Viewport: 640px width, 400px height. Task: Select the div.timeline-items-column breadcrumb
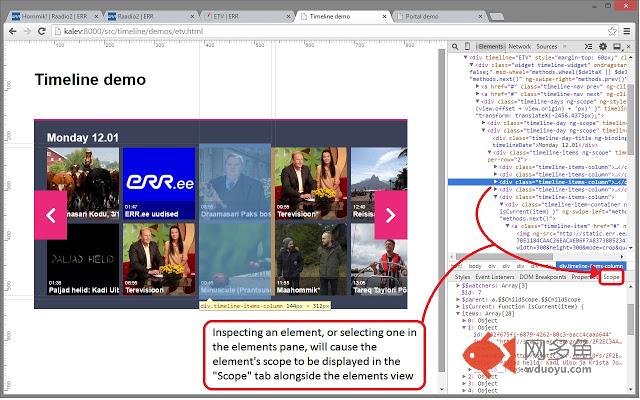tap(591, 266)
